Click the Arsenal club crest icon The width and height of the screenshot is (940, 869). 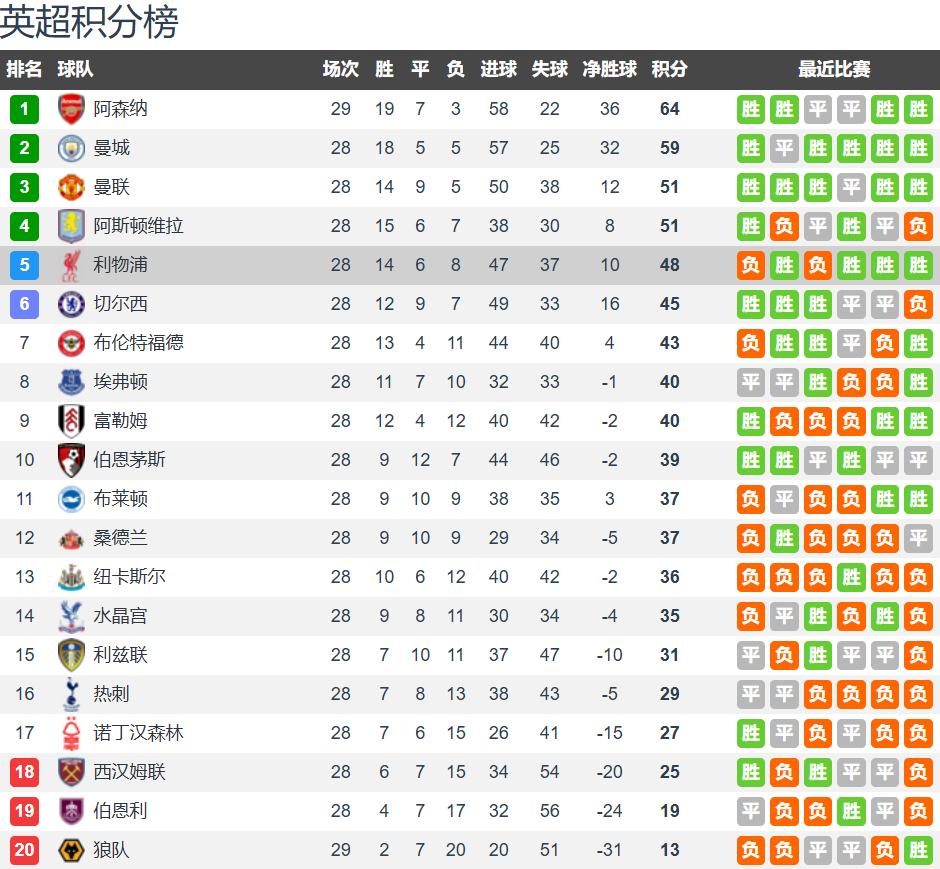(71, 109)
